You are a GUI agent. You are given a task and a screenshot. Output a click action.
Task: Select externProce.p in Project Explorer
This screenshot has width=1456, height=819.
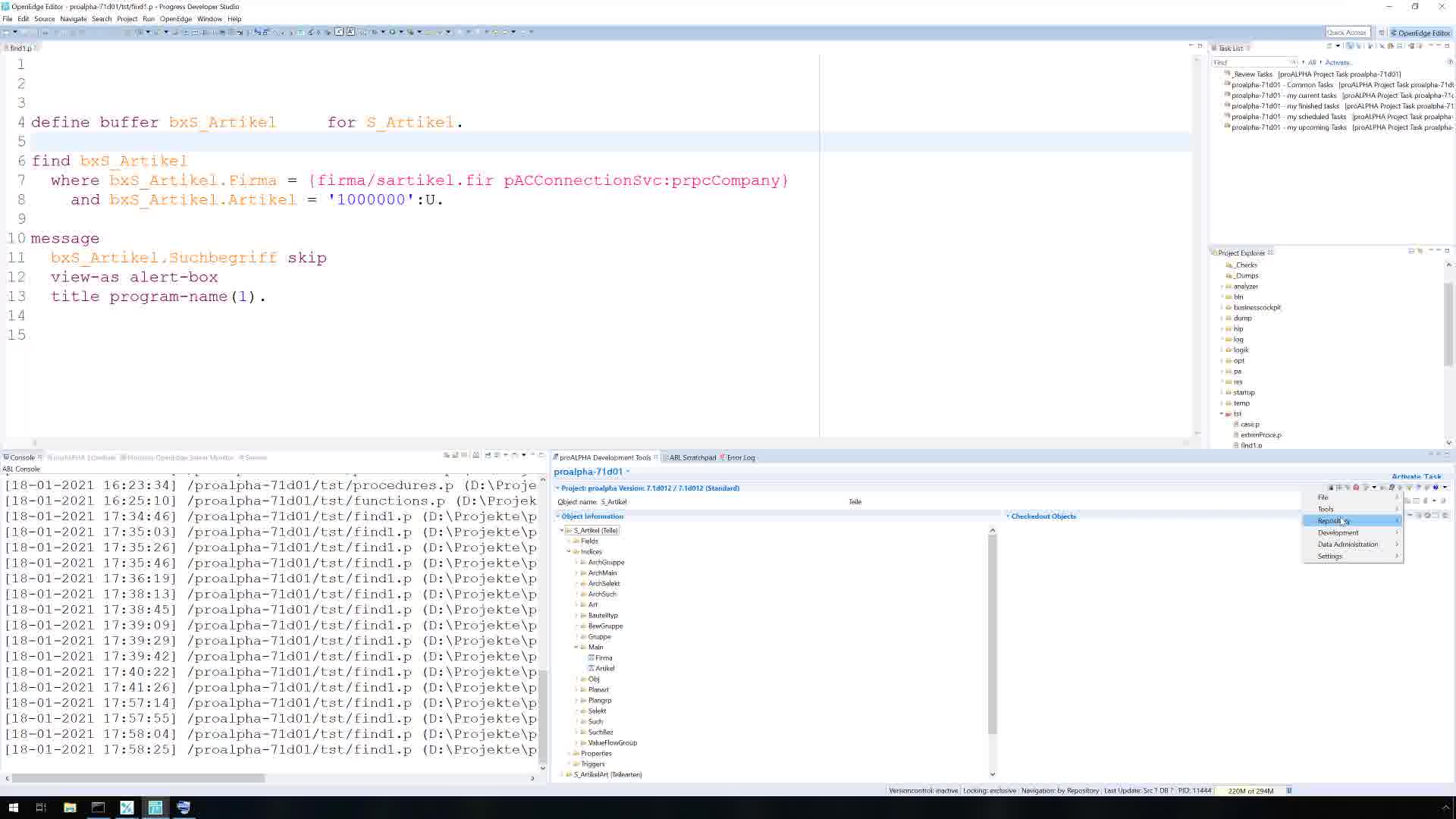point(1260,435)
